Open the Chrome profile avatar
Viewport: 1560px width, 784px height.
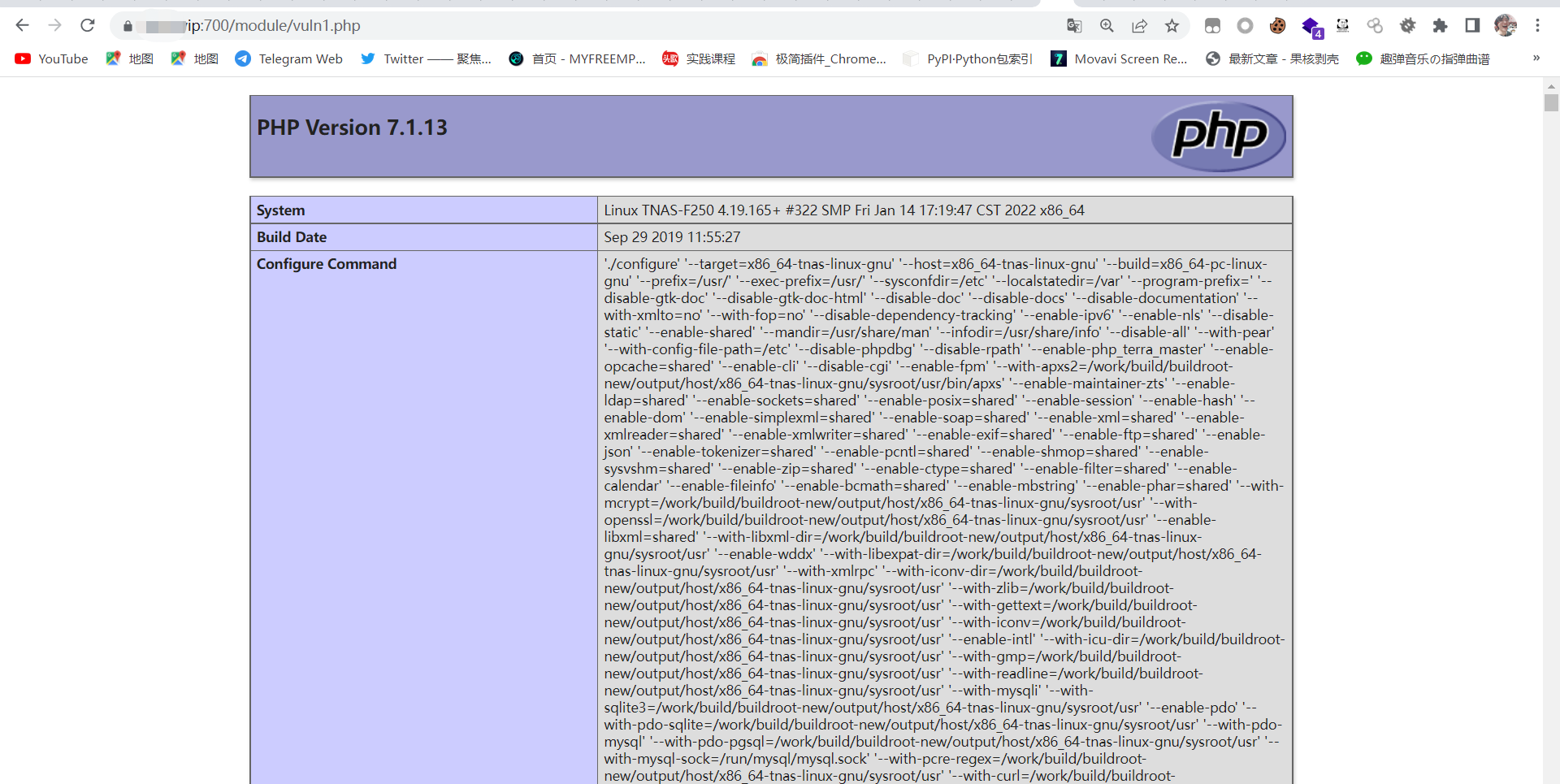coord(1505,26)
